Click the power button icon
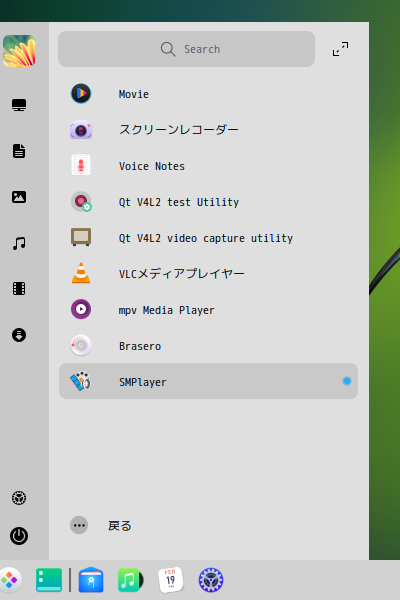 (19, 536)
